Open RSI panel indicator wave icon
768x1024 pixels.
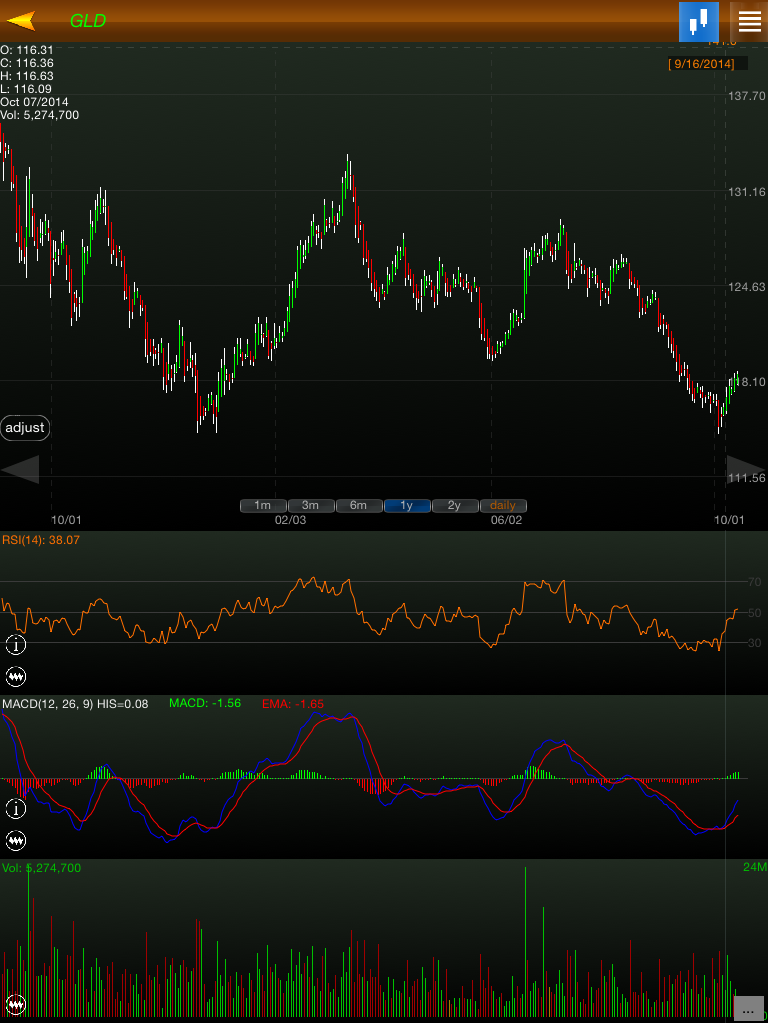(x=16, y=677)
